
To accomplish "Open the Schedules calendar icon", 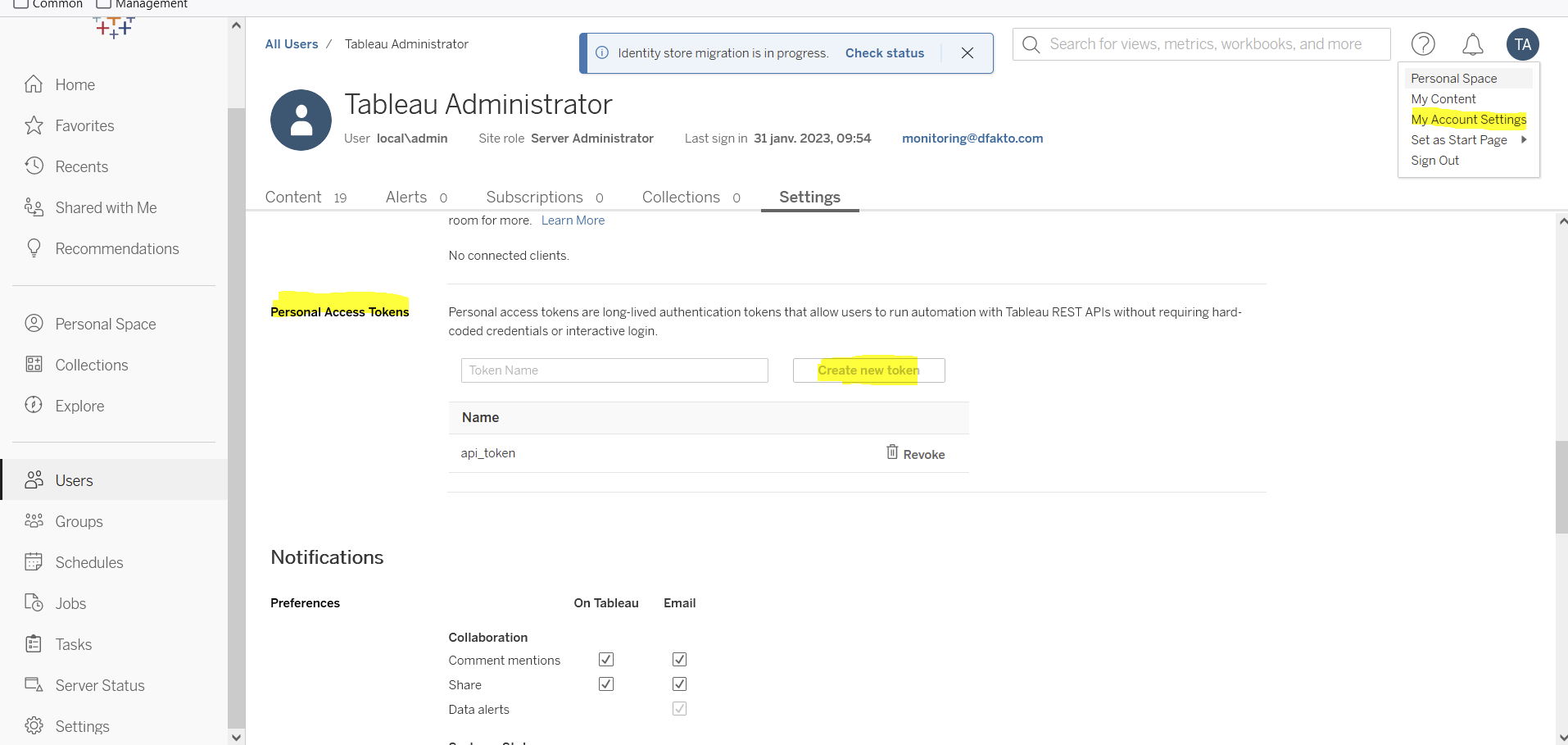I will coord(34,562).
